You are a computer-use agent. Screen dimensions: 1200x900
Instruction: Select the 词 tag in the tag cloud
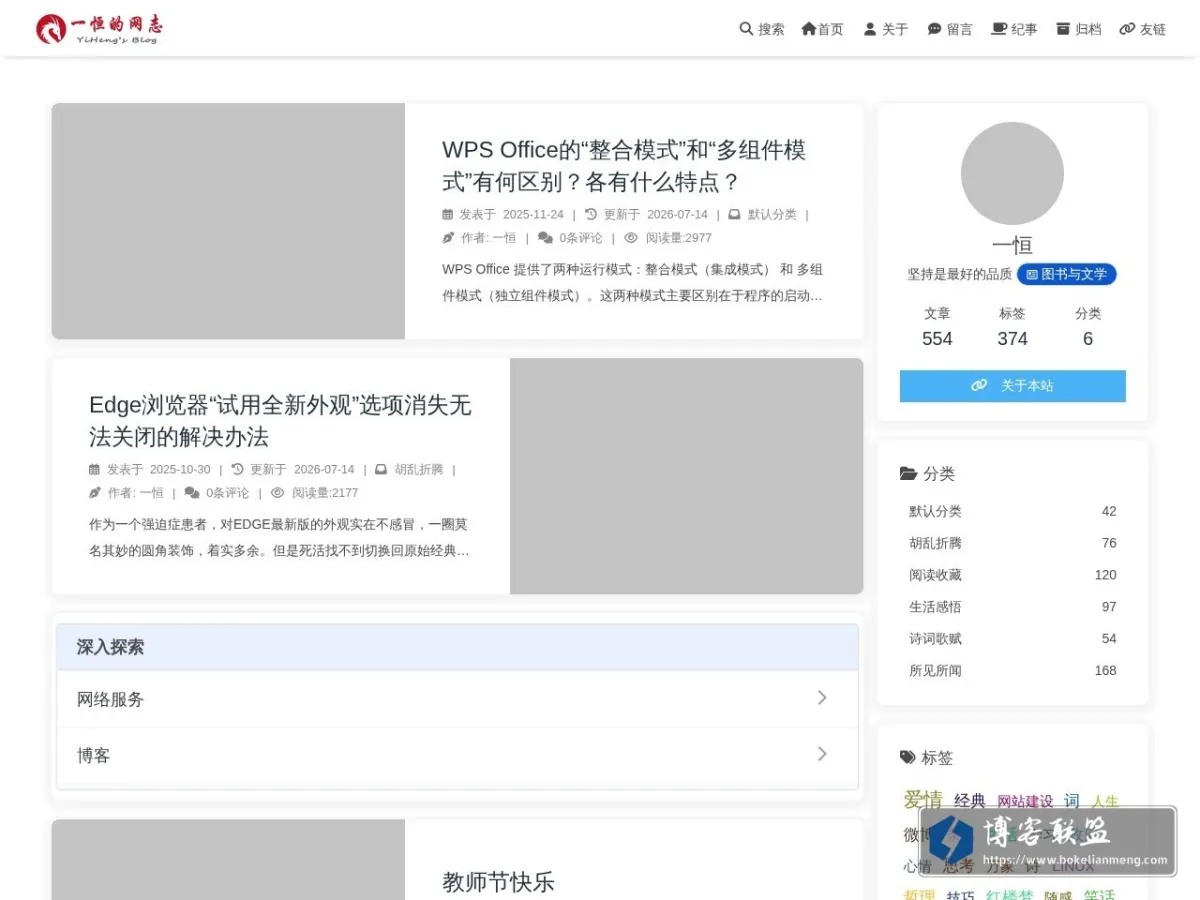[1072, 801]
